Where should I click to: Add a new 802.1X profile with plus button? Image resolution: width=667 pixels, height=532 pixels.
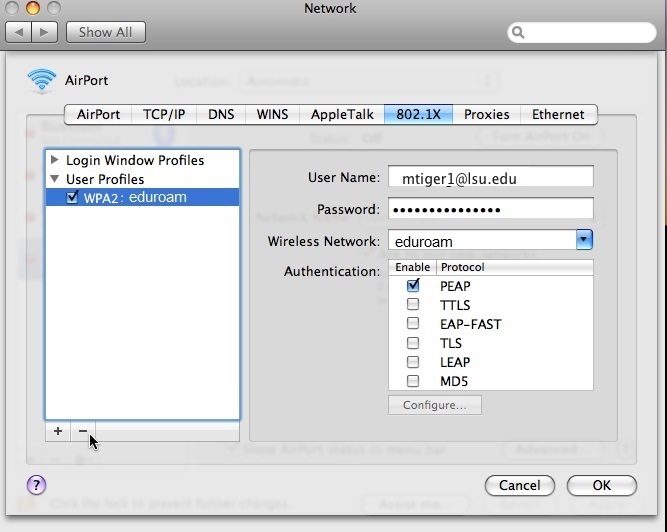pos(58,431)
